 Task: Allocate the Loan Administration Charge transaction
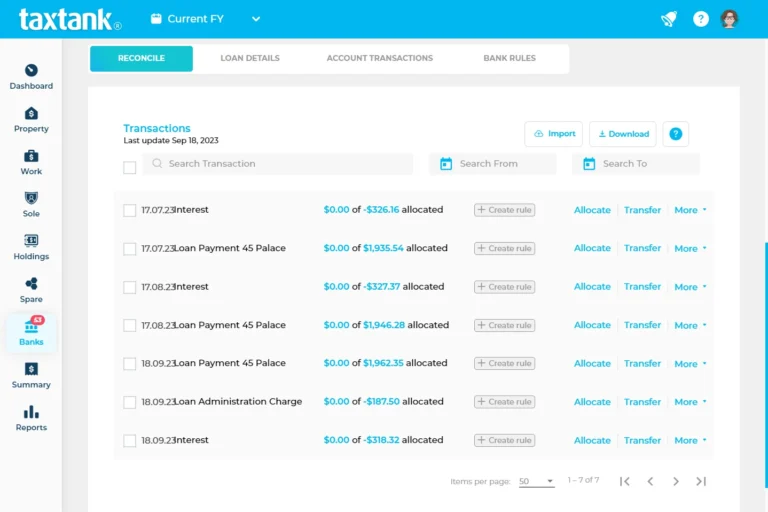click(592, 402)
